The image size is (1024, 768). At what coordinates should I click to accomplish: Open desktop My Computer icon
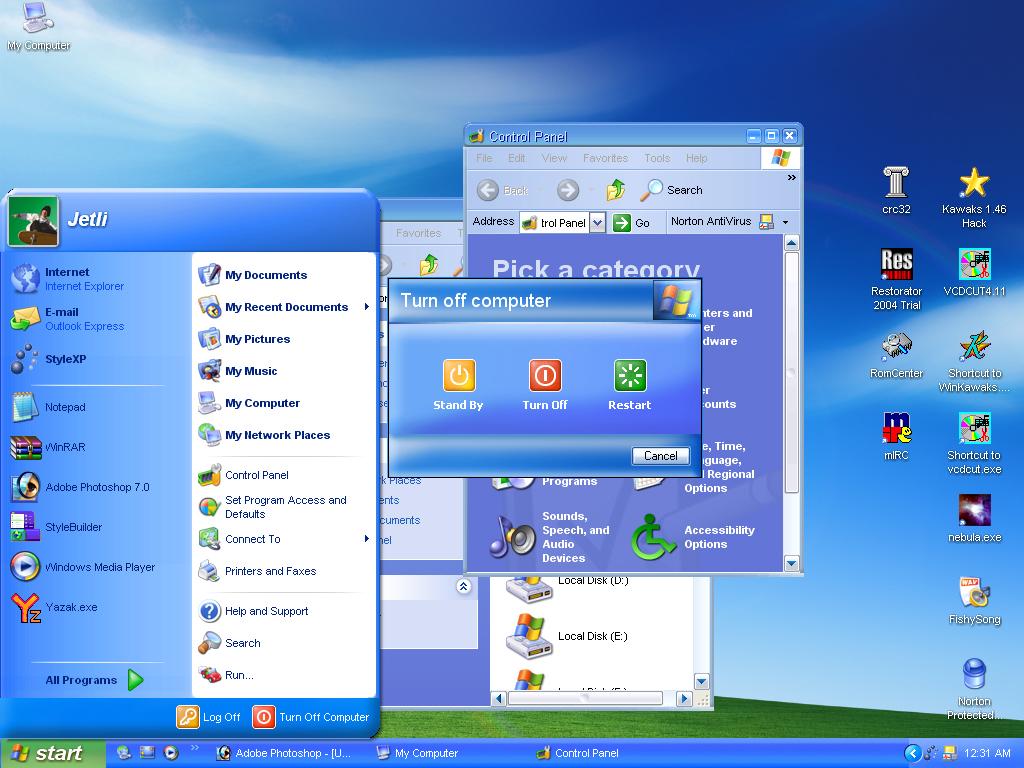(x=39, y=27)
